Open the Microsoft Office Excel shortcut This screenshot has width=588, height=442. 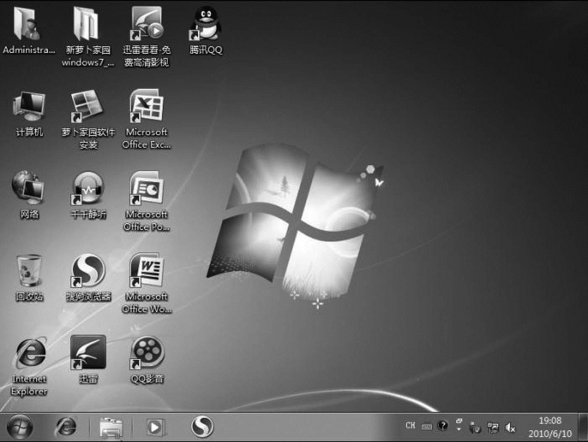tap(147, 119)
